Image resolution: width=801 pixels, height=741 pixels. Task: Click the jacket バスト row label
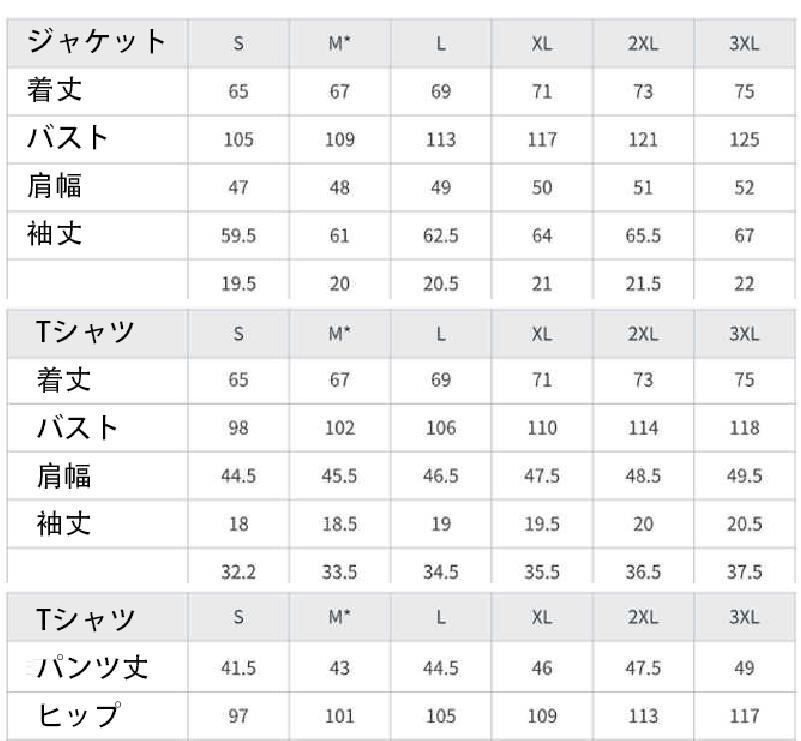pyautogui.click(x=67, y=139)
